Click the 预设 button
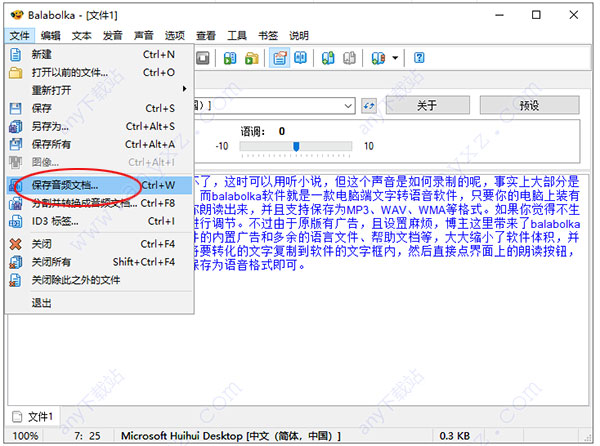Viewport: 600px width, 446px height. (530, 105)
